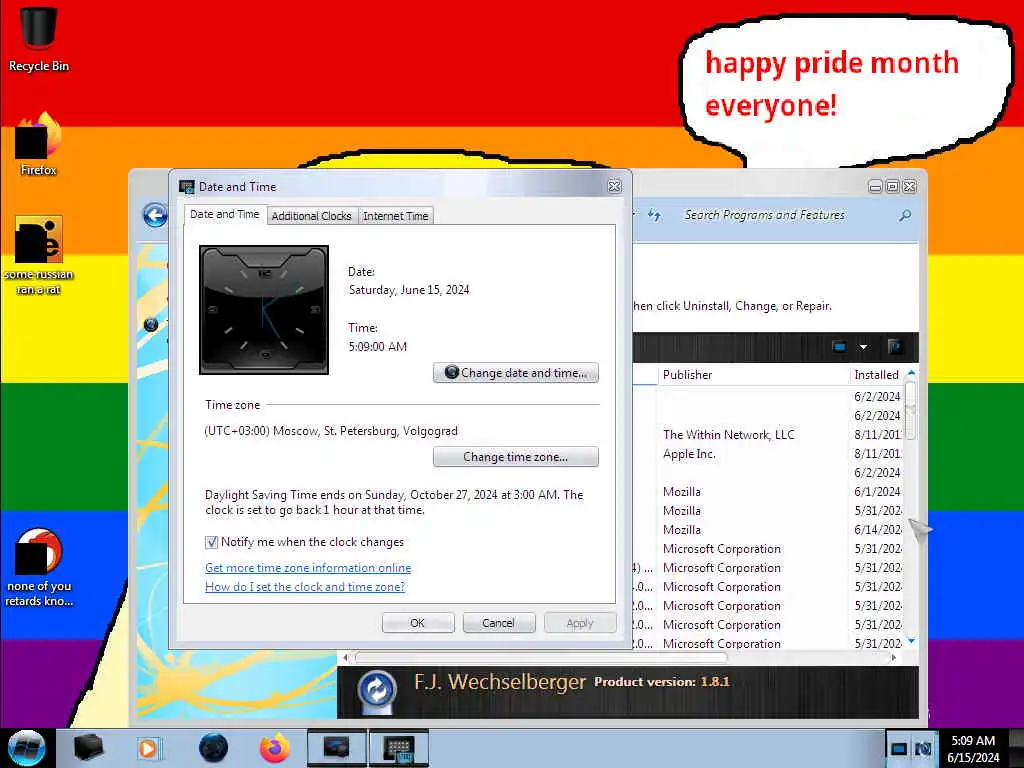Open the Firefox desktop shortcut
The image size is (1024, 768).
pyautogui.click(x=38, y=144)
